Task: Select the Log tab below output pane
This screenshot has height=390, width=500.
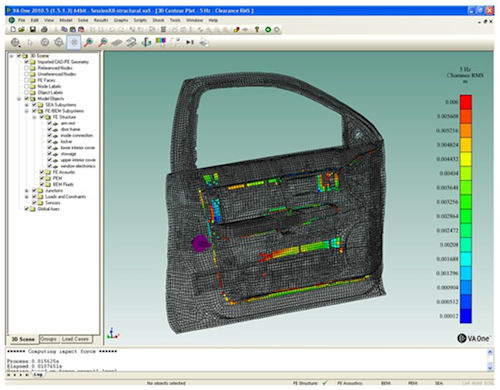Action: [x=38, y=374]
